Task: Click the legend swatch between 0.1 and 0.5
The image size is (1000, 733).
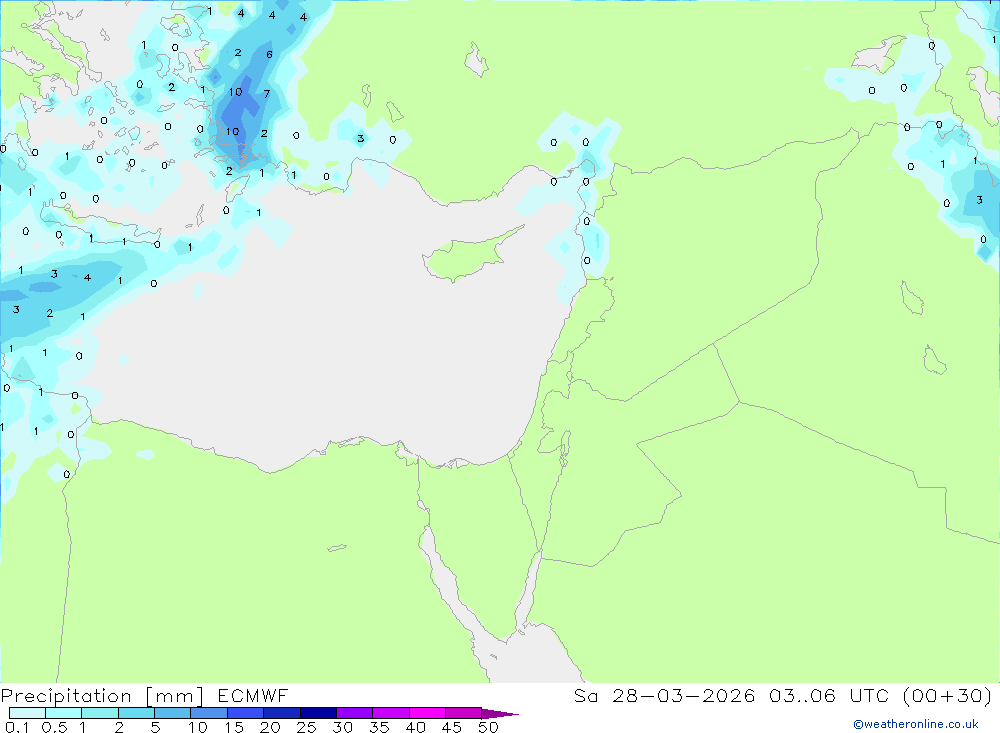Action: [27, 713]
